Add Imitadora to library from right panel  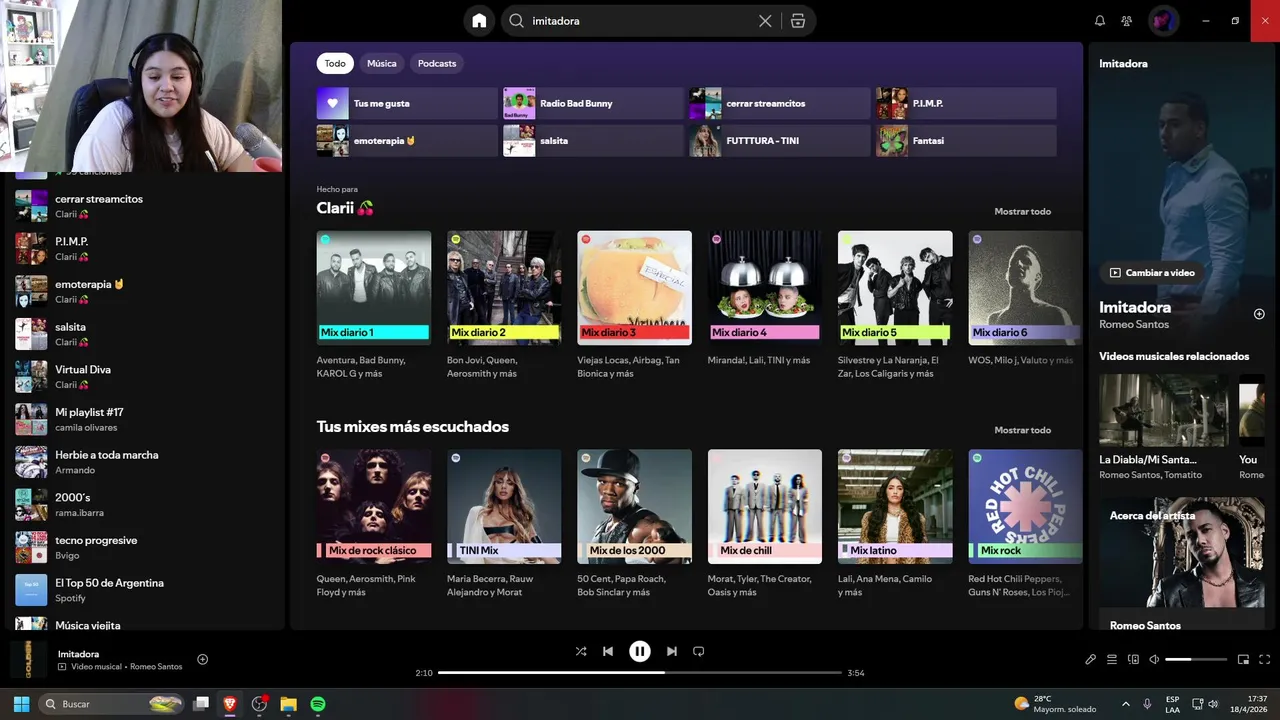click(x=1259, y=314)
